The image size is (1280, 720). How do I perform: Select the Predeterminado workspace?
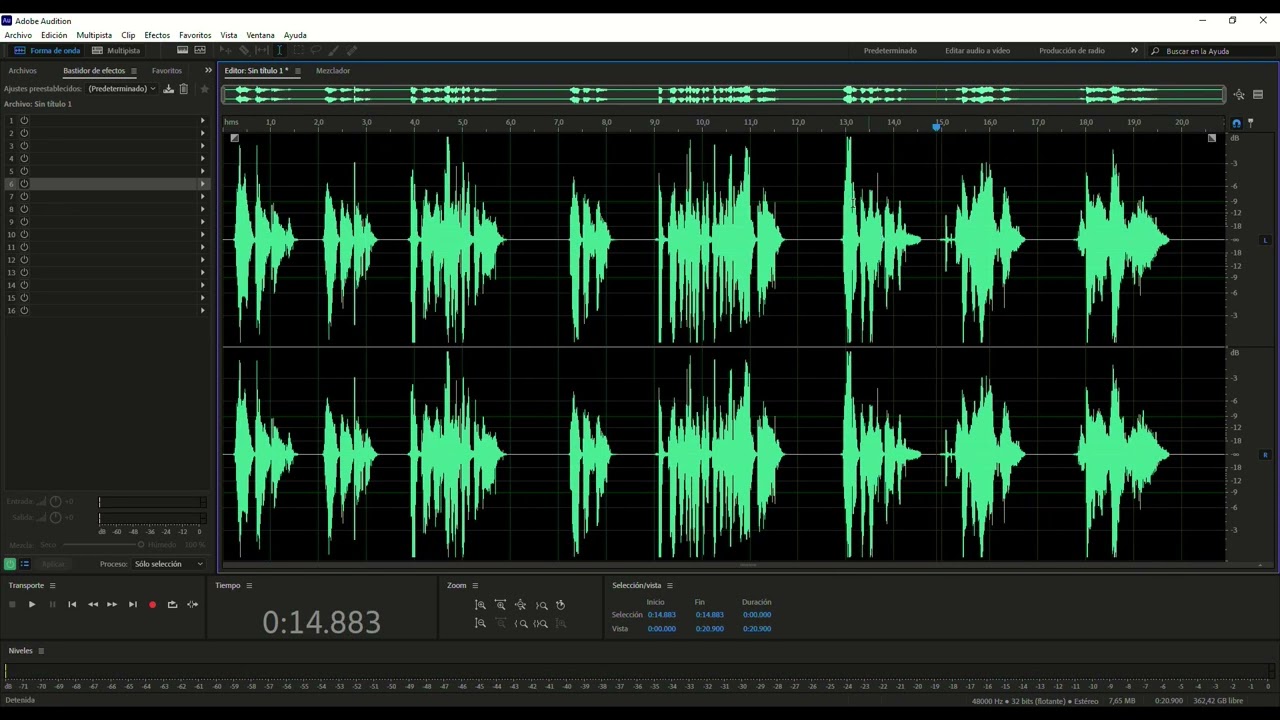pyautogui.click(x=890, y=50)
